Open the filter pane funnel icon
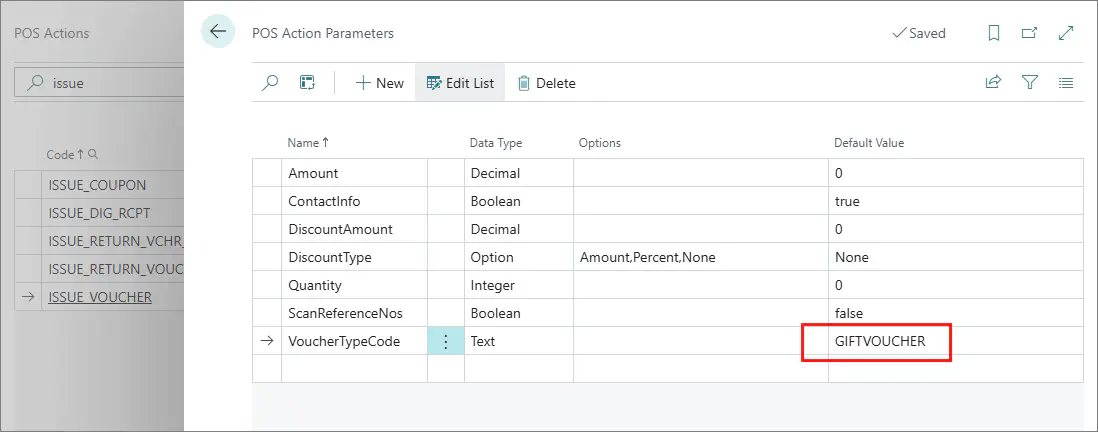The height and width of the screenshot is (432, 1098). coord(1029,83)
